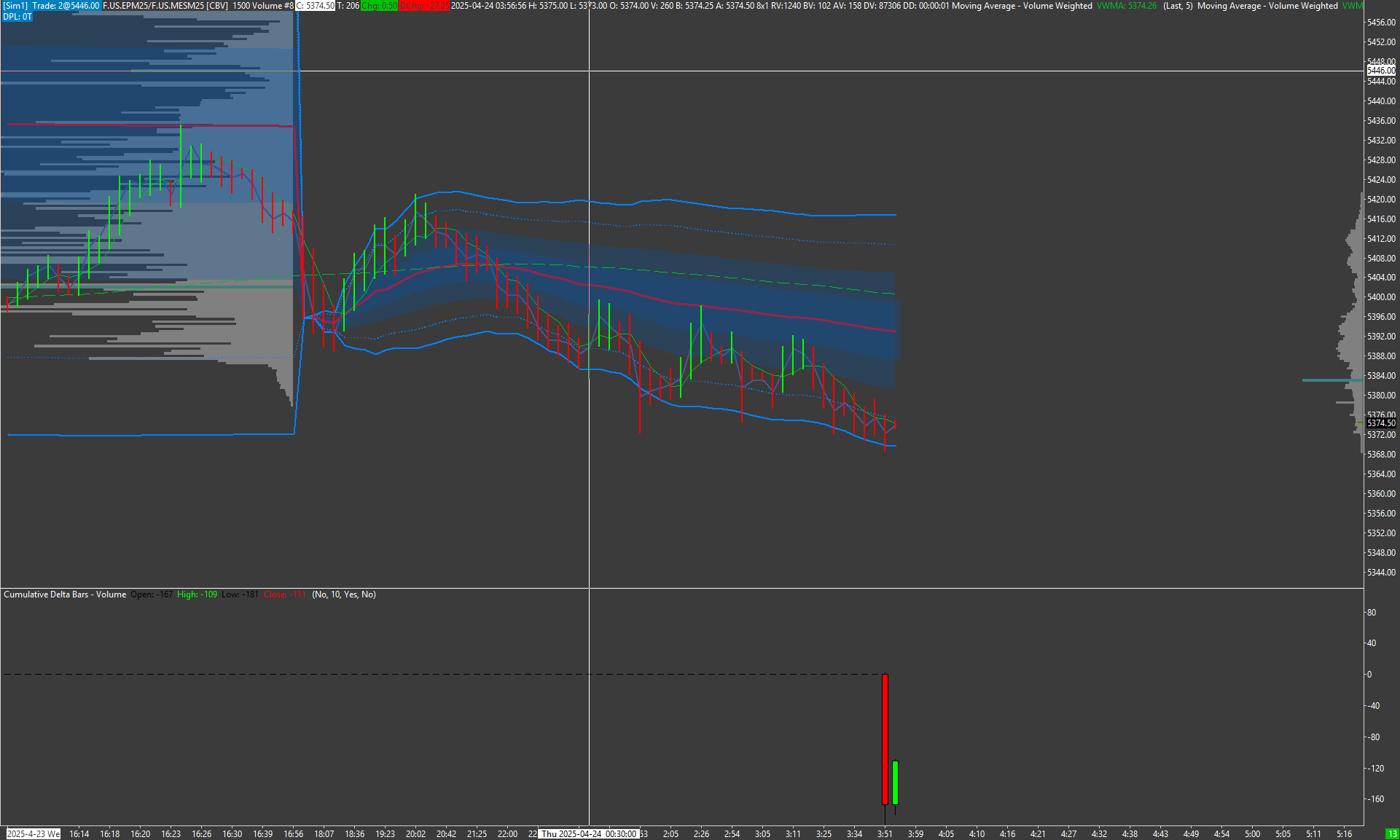Viewport: 1400px width, 840px height.
Task: Click the tall red cumulative delta bar
Action: (885, 739)
